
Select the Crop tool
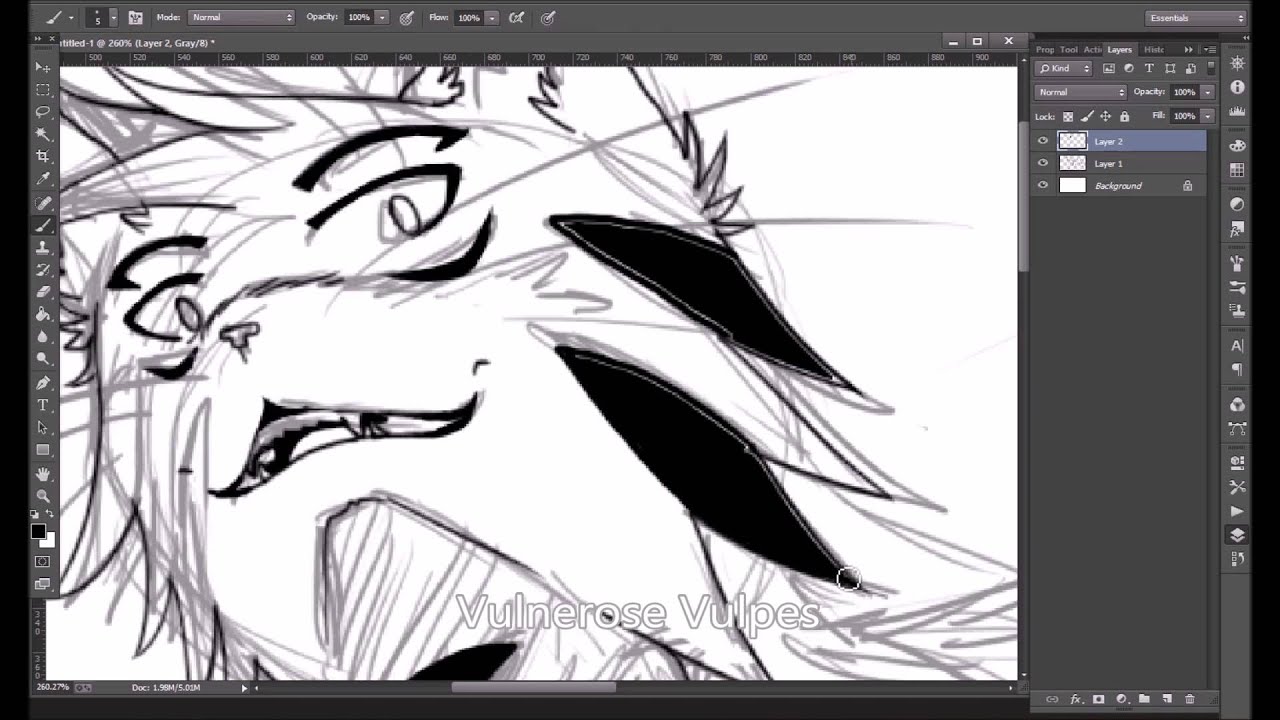[x=43, y=157]
